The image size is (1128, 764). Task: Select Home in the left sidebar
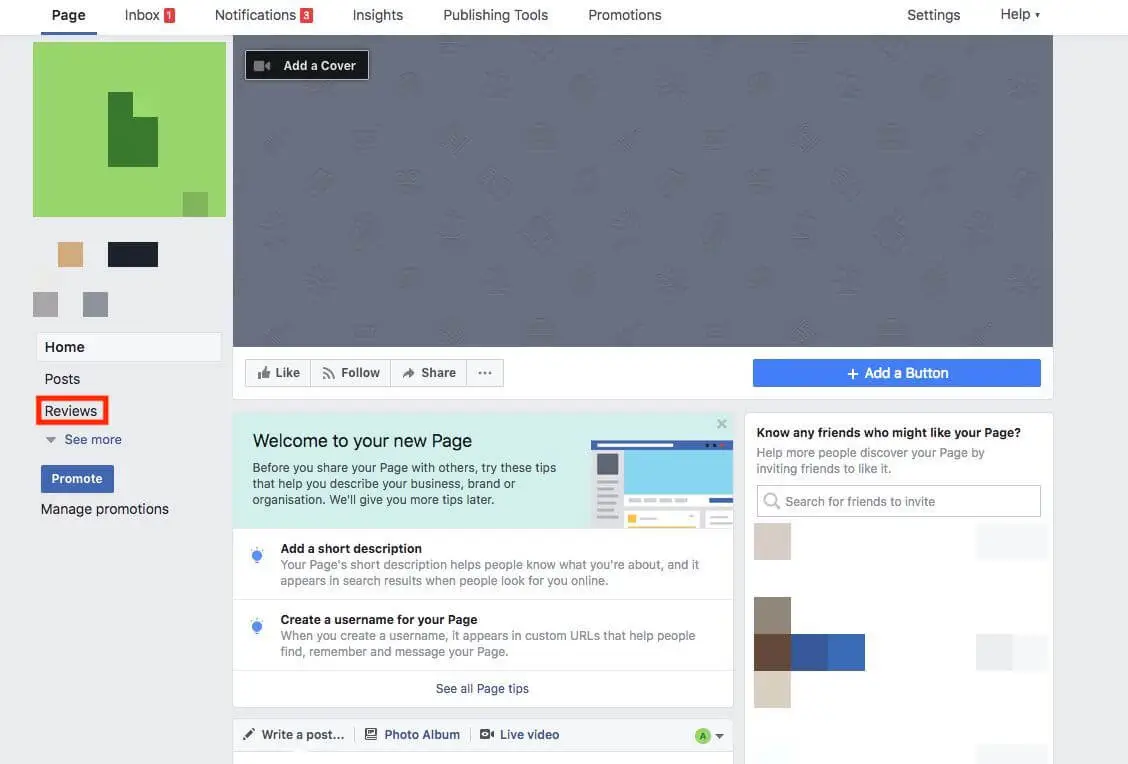point(129,347)
